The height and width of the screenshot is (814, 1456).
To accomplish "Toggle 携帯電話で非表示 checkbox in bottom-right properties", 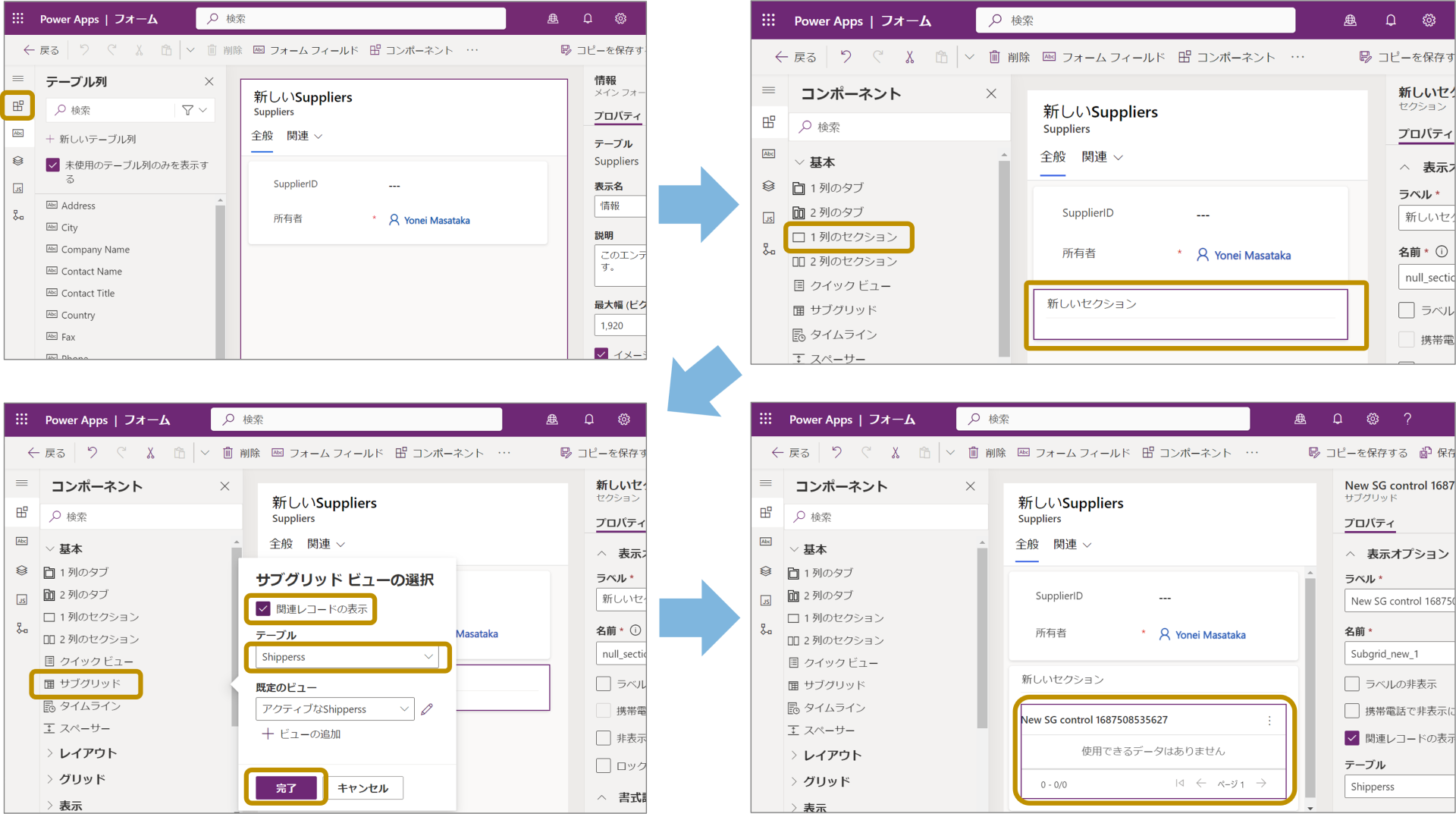I will pyautogui.click(x=1352, y=711).
